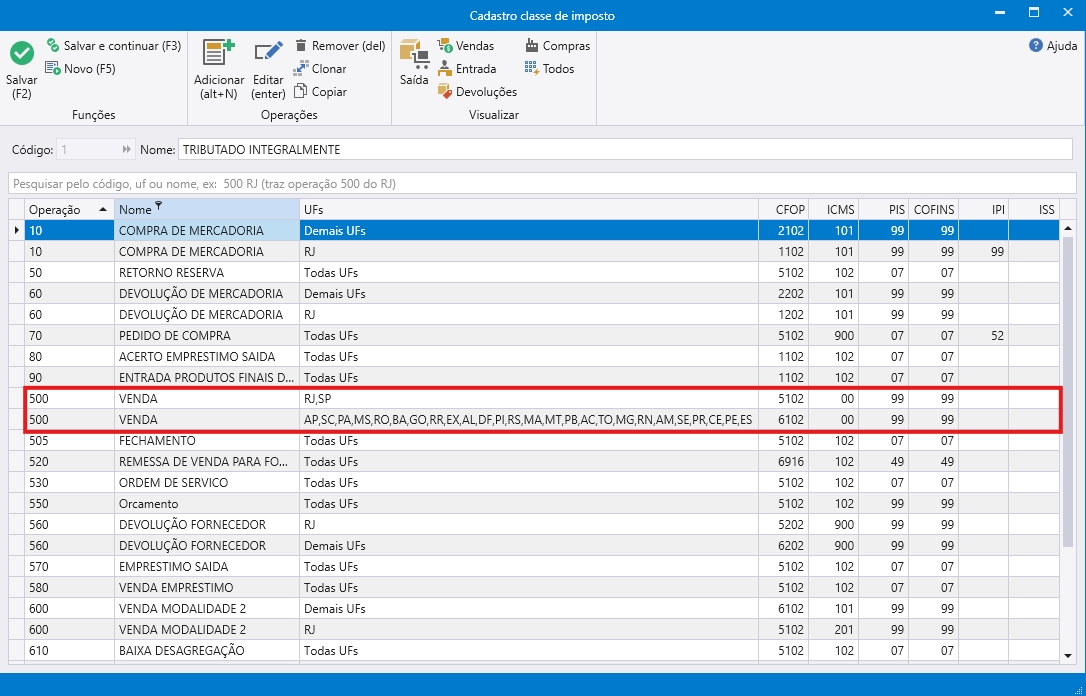Viewport: 1086px width, 696px height.
Task: Click the Salvar (F2) green check button
Action: click(x=21, y=69)
